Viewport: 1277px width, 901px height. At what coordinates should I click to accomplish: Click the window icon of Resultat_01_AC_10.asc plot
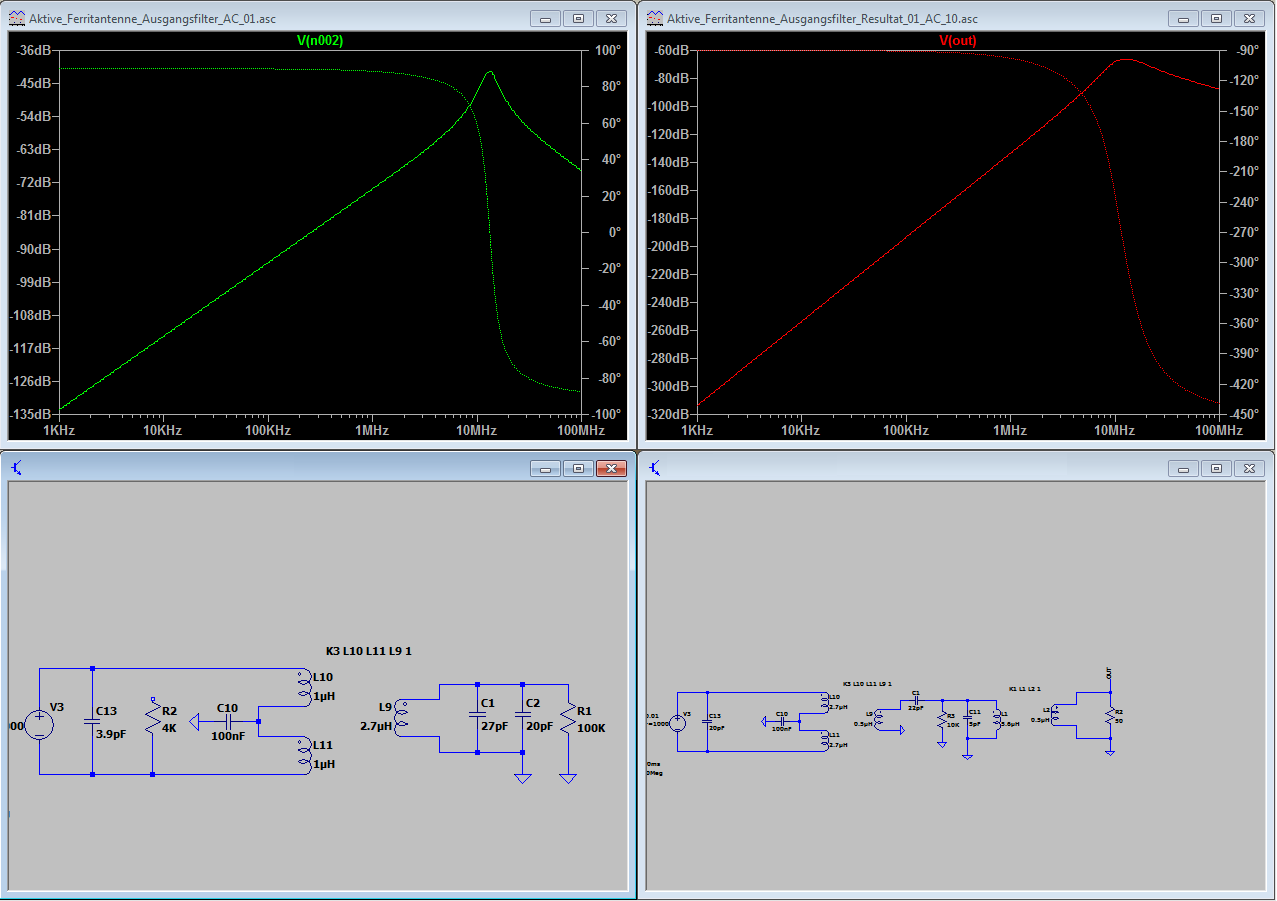pos(655,18)
